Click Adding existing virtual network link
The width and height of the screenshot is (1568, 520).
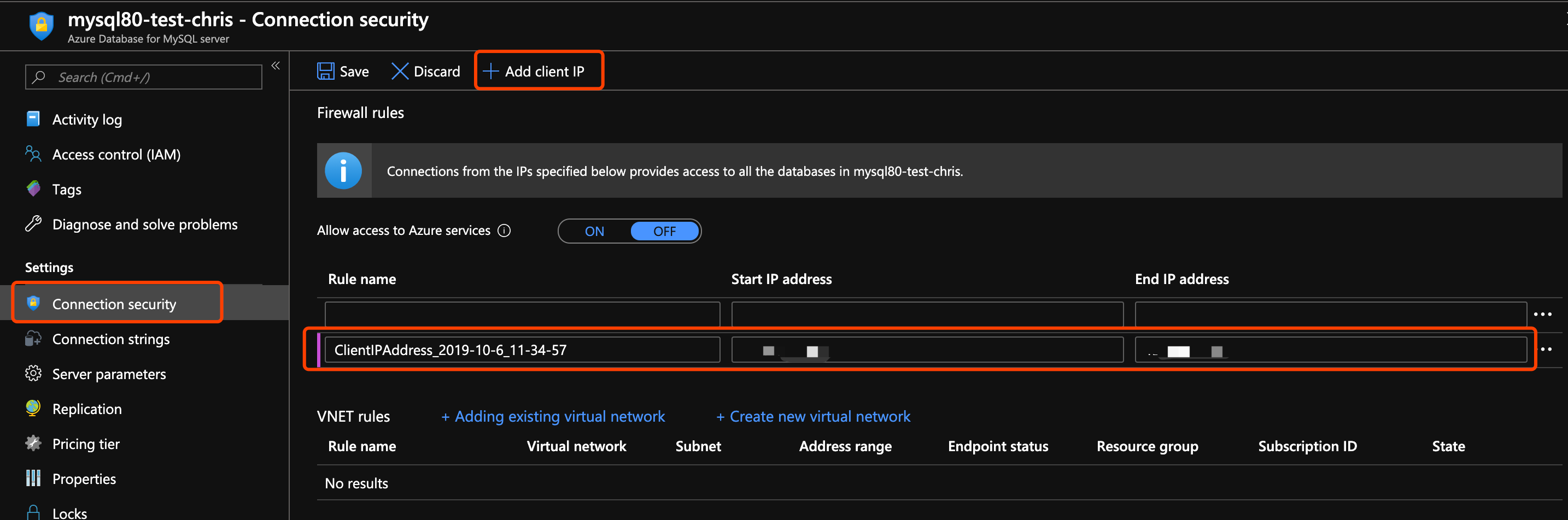pyautogui.click(x=553, y=417)
